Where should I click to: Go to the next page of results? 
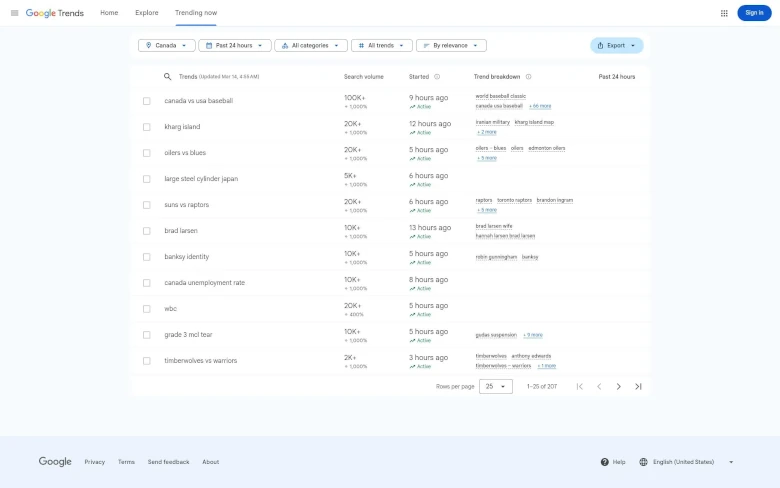(x=618, y=386)
